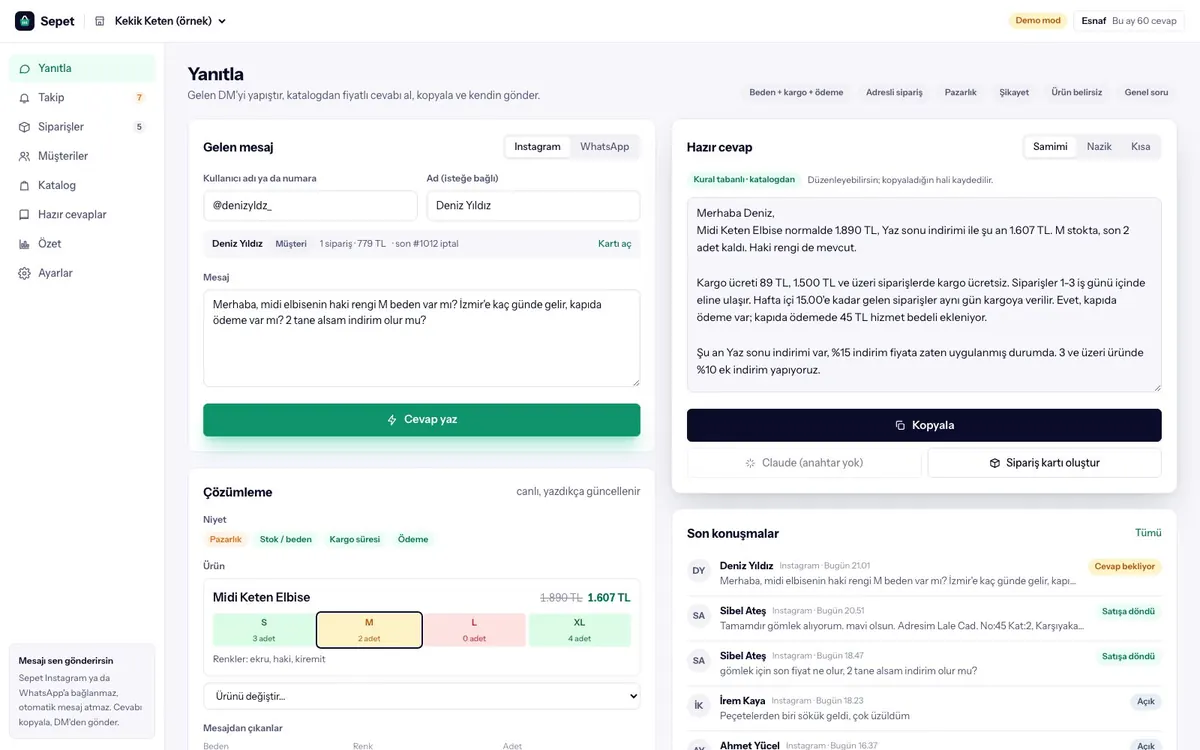This screenshot has height=750, width=1200.
Task: Open Müşteriler from the sidebar
Action: click(x=82, y=156)
